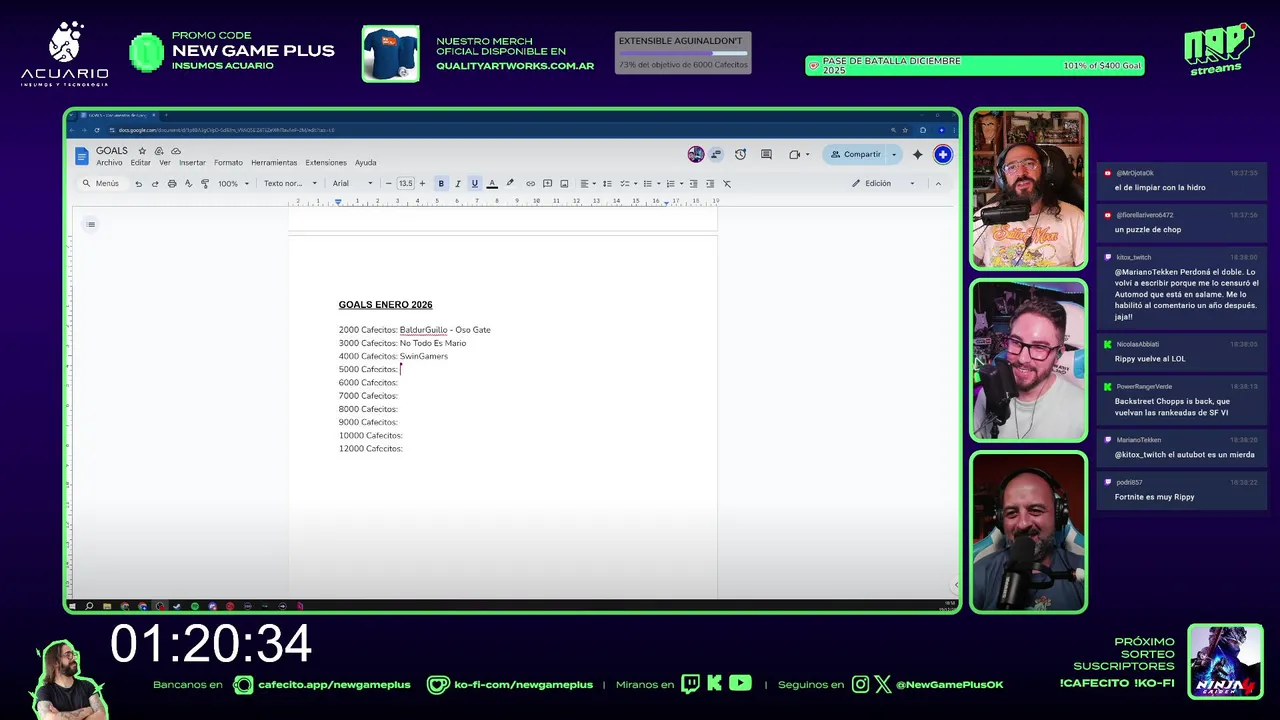Undo the last edit
Screen dimensions: 1280x720
tap(138, 184)
